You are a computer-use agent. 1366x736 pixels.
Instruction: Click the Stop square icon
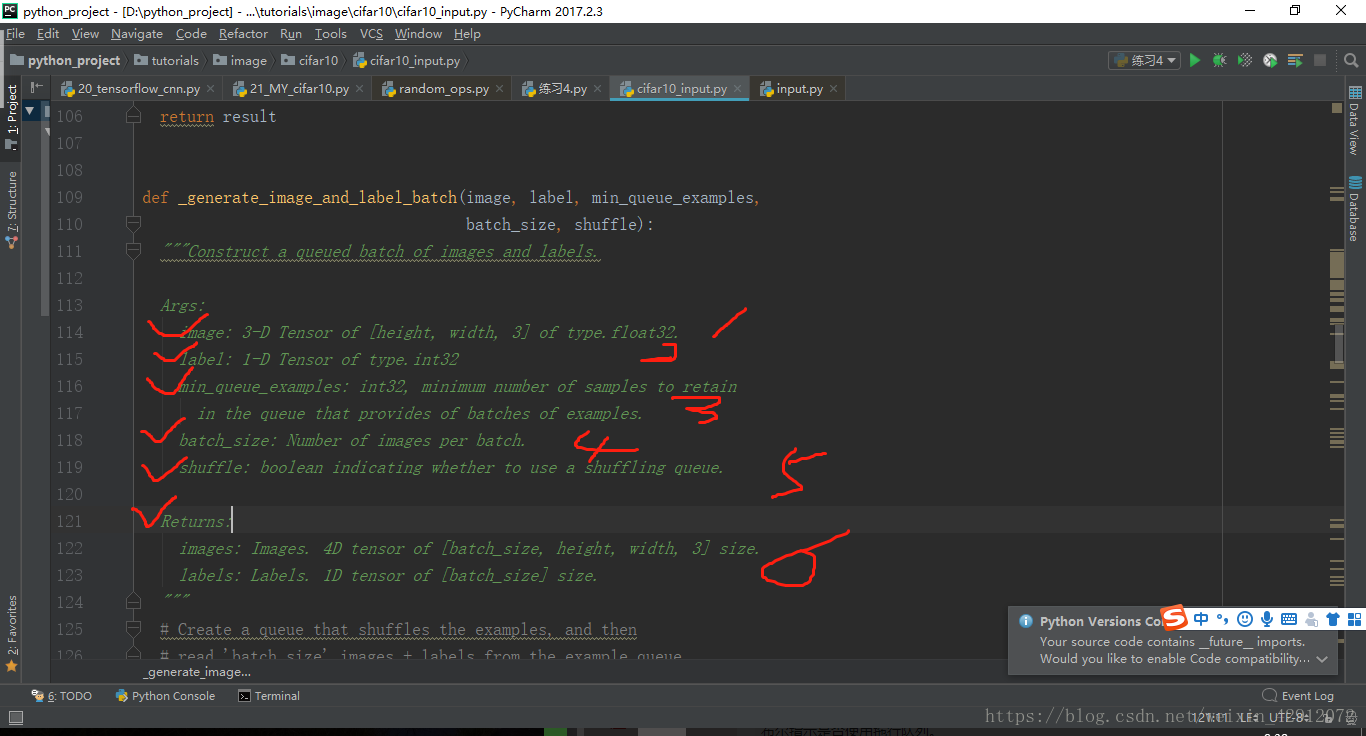(x=1320, y=60)
